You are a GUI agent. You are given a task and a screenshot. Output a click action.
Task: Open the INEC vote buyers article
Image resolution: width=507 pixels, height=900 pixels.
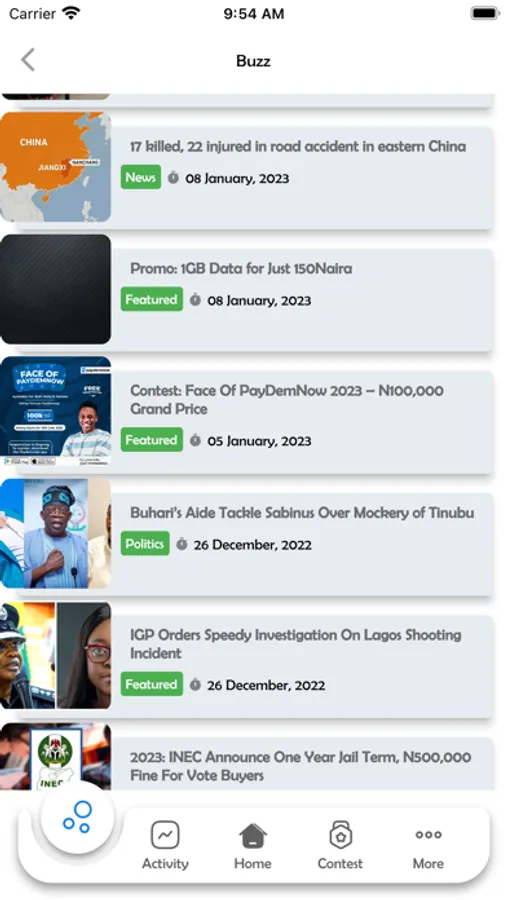[300, 766]
